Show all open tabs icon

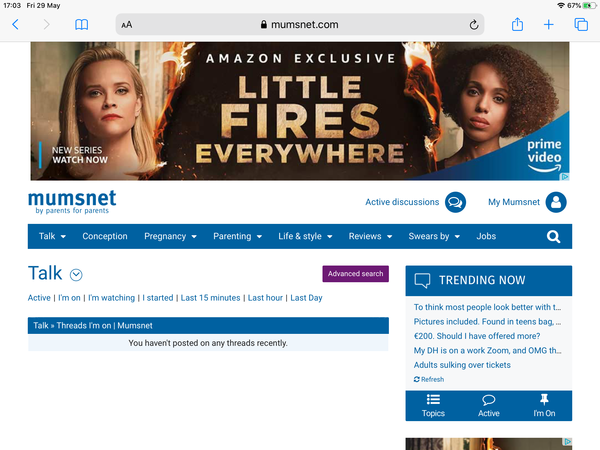click(x=581, y=24)
